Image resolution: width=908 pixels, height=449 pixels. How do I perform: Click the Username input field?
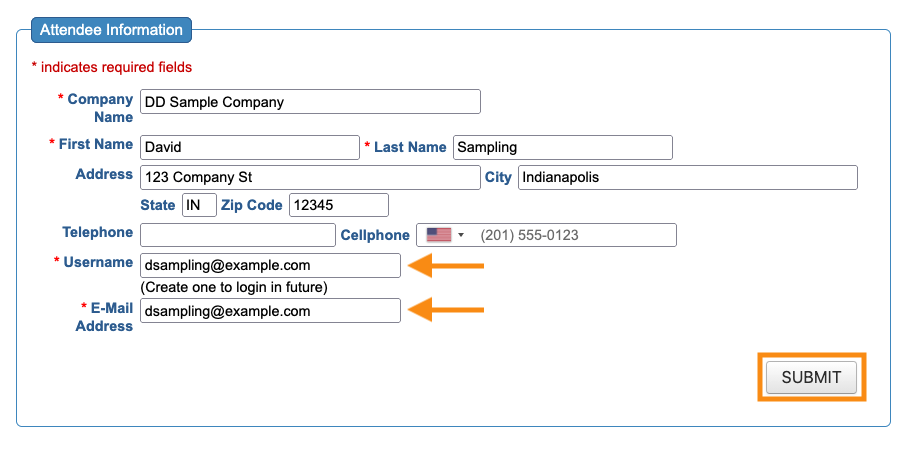(270, 265)
